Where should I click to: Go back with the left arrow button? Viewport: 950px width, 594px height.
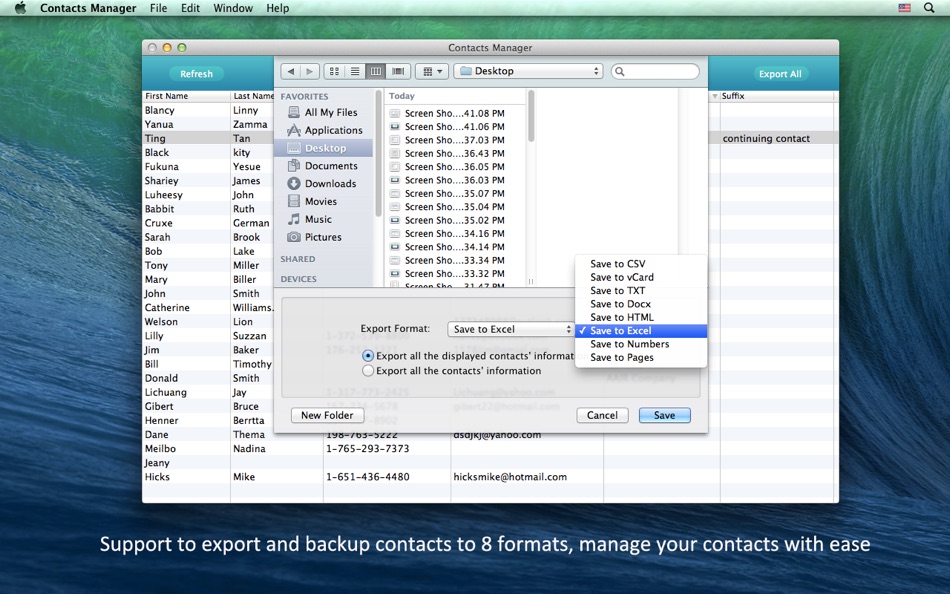(291, 72)
